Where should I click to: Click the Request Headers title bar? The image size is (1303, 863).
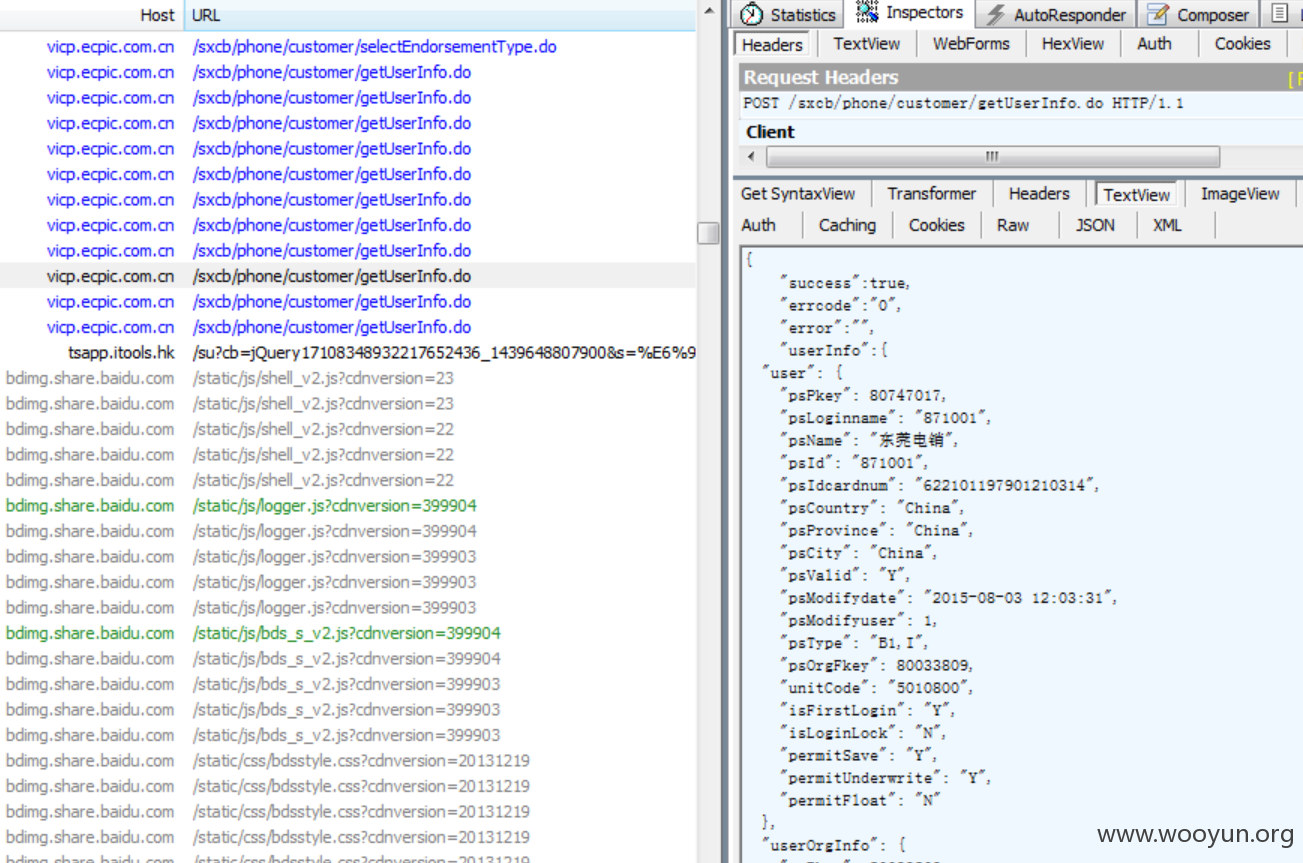[x=1020, y=77]
